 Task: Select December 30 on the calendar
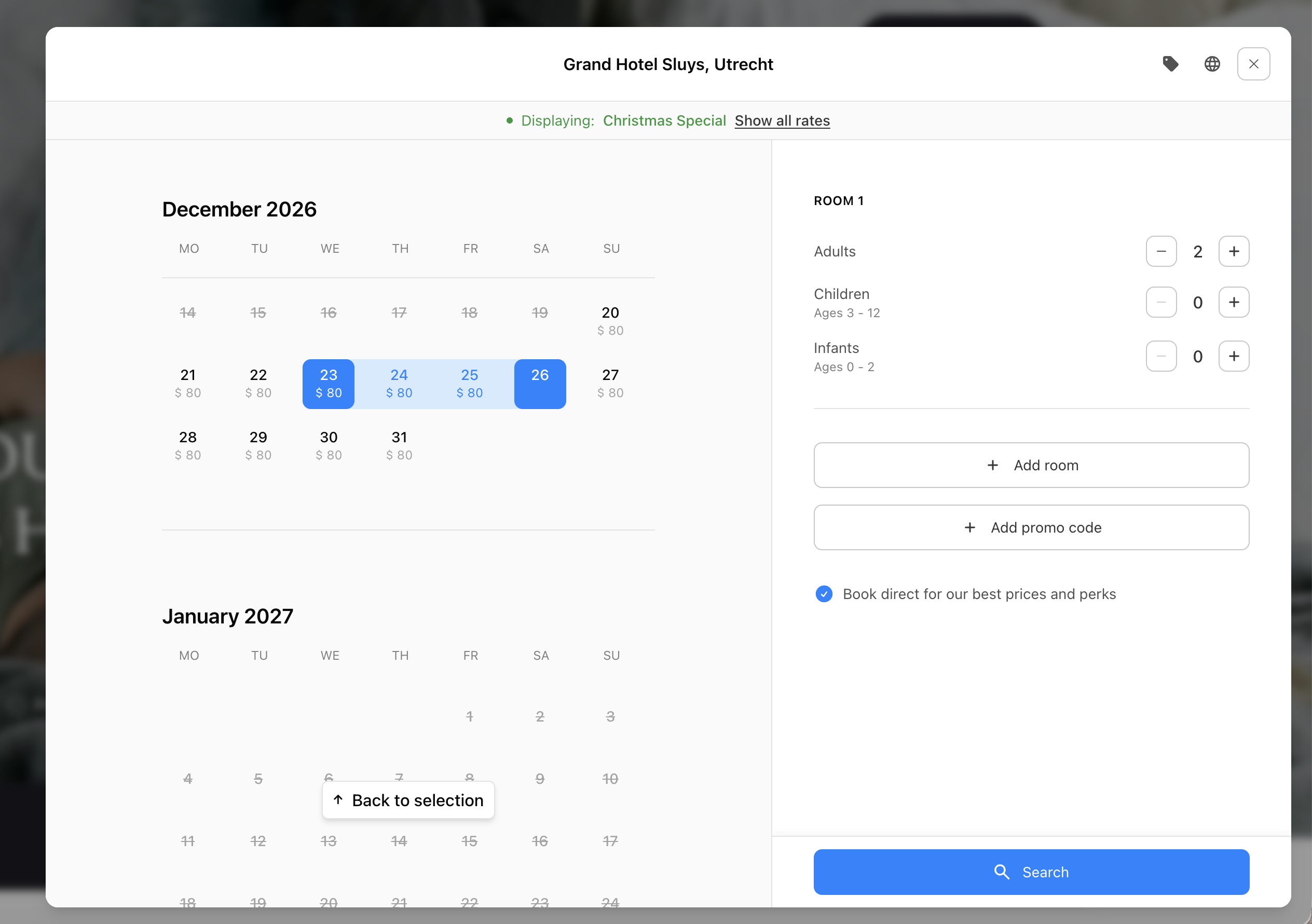point(329,446)
